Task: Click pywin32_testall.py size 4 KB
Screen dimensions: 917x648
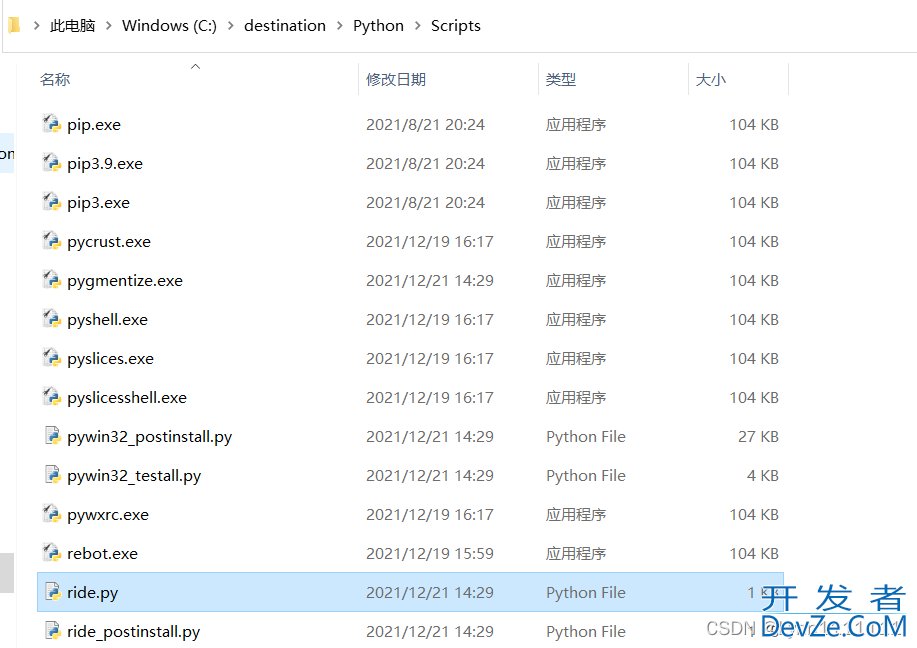Action: pyautogui.click(x=763, y=475)
